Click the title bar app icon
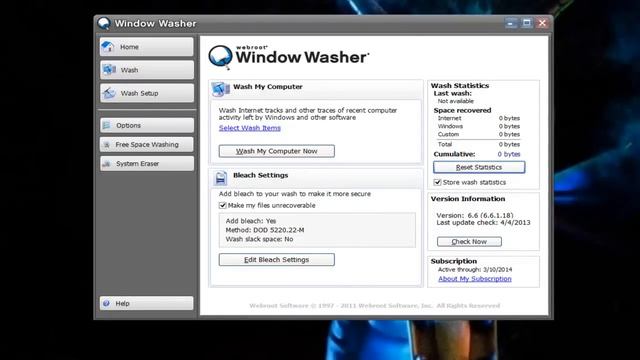This screenshot has width=640, height=360. coord(104,23)
